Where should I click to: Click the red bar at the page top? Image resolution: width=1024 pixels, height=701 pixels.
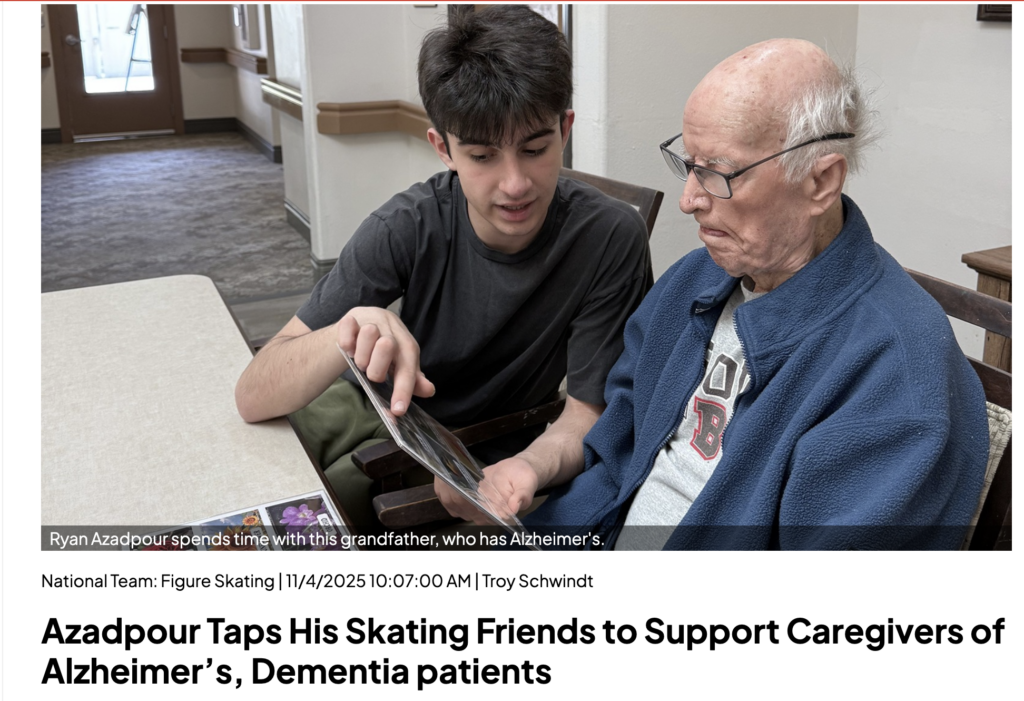512,1
